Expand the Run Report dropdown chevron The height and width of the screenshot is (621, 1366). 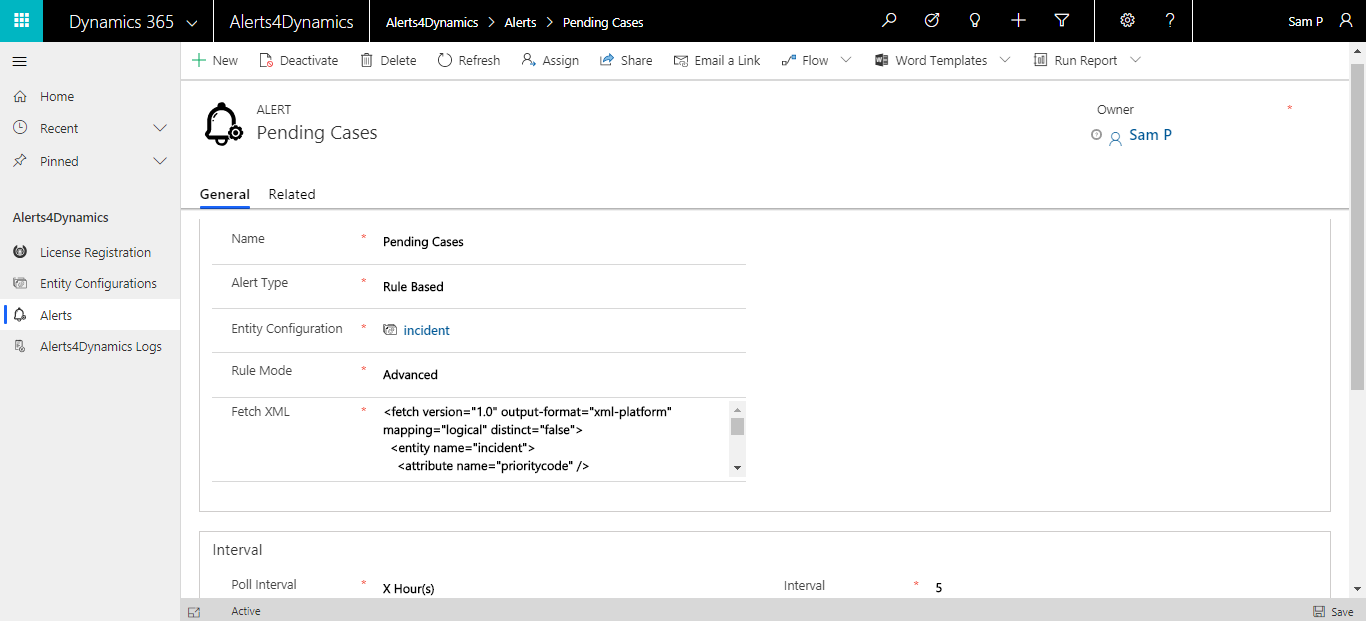coord(1135,60)
